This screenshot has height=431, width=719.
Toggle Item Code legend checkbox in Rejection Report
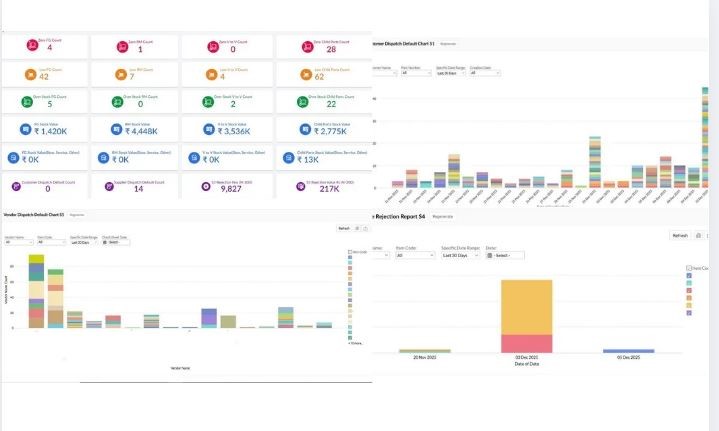689,268
